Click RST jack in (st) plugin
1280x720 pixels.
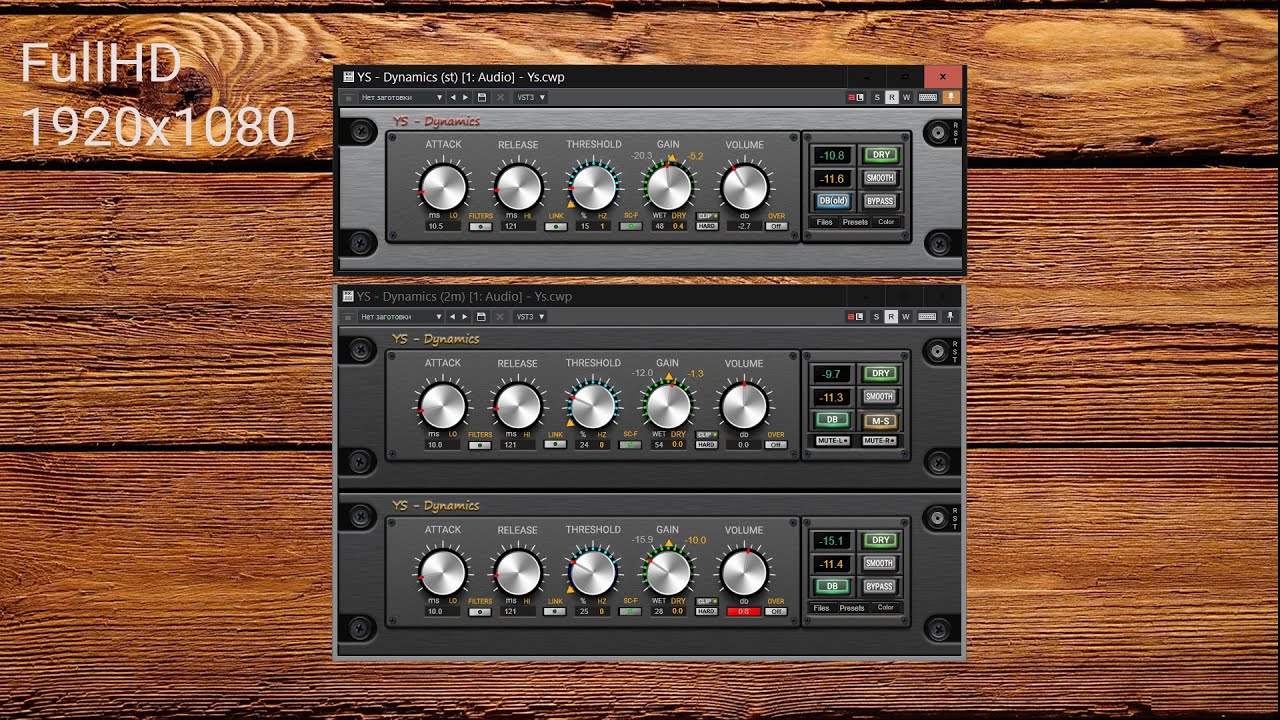pos(938,132)
